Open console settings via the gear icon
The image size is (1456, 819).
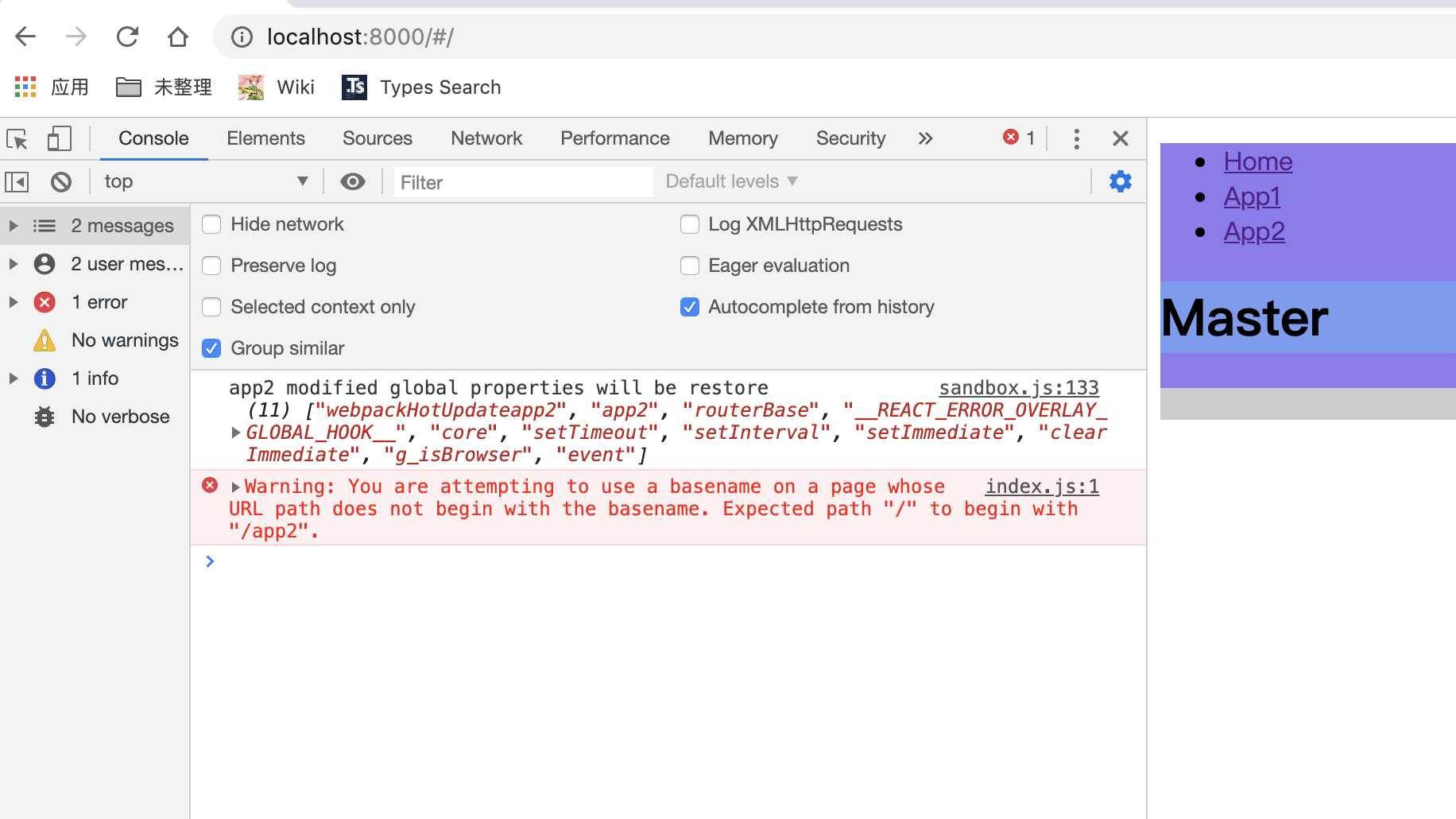coord(1120,180)
